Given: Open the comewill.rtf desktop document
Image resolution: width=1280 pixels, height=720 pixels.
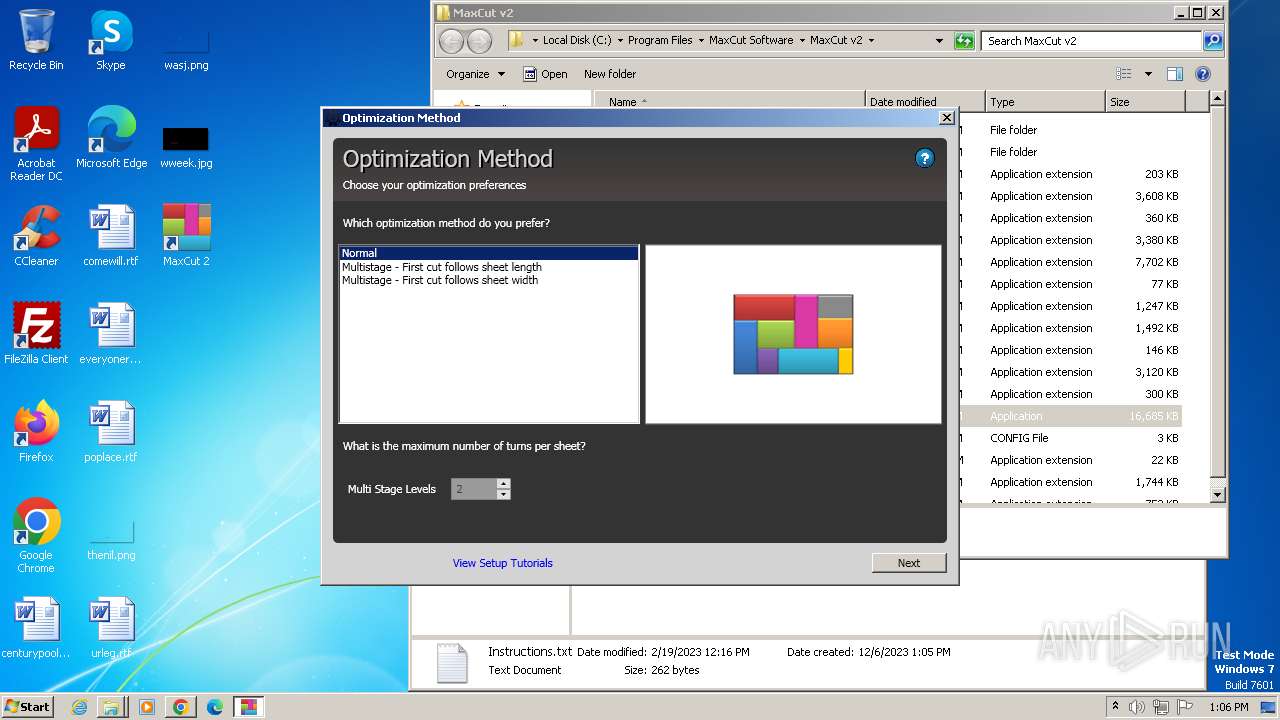Looking at the screenshot, I should click(111, 237).
